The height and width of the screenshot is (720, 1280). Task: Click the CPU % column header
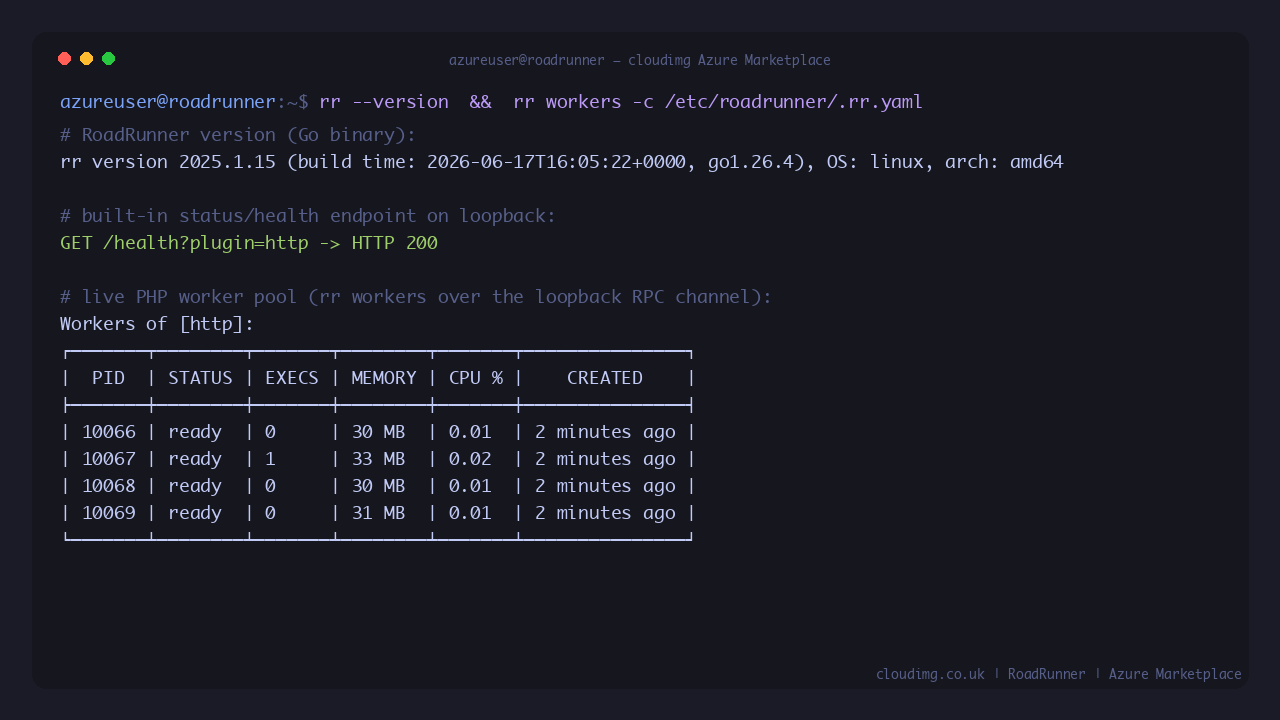coord(476,378)
